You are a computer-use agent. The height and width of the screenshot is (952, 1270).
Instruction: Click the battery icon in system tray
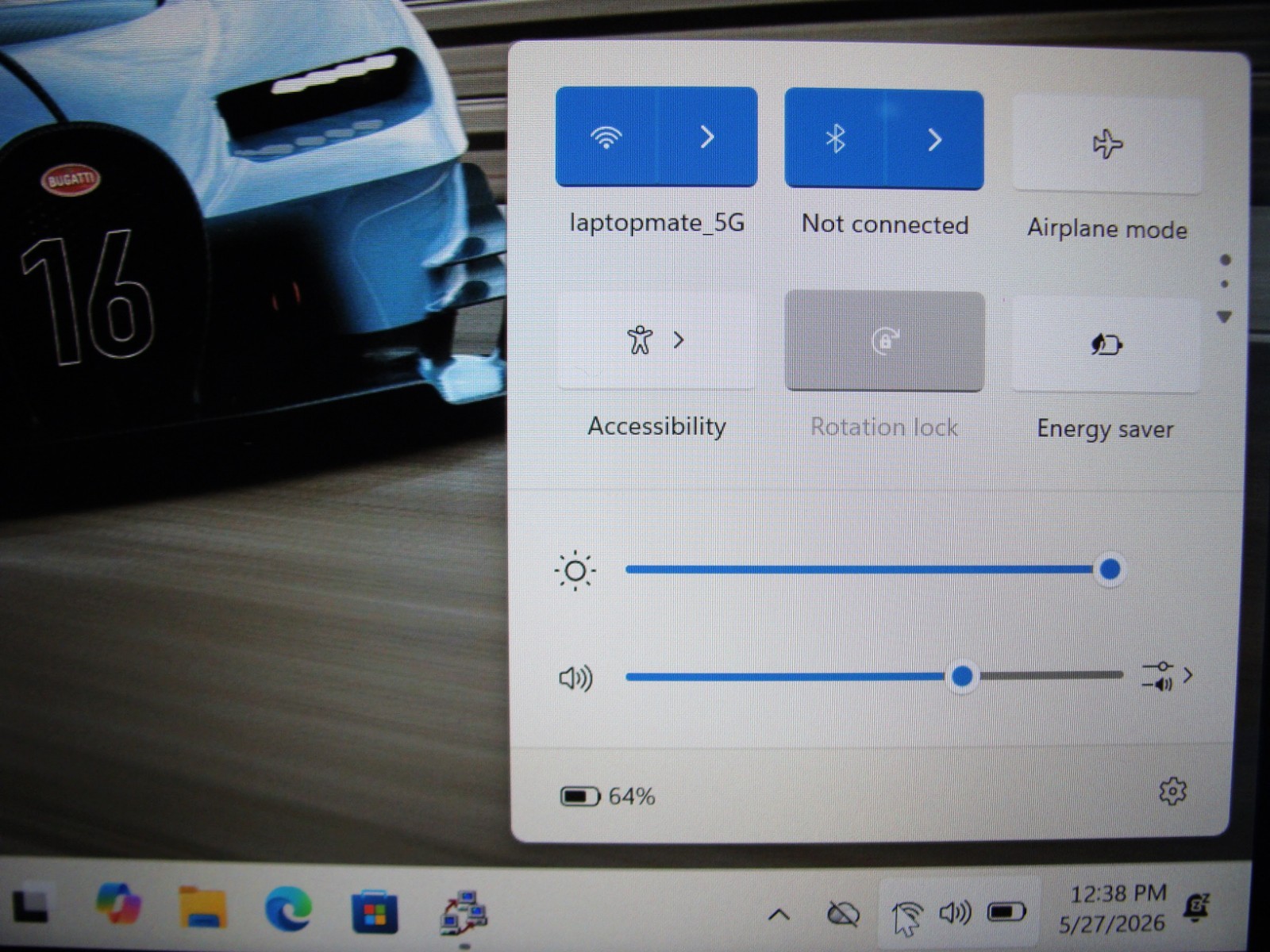click(x=1006, y=913)
